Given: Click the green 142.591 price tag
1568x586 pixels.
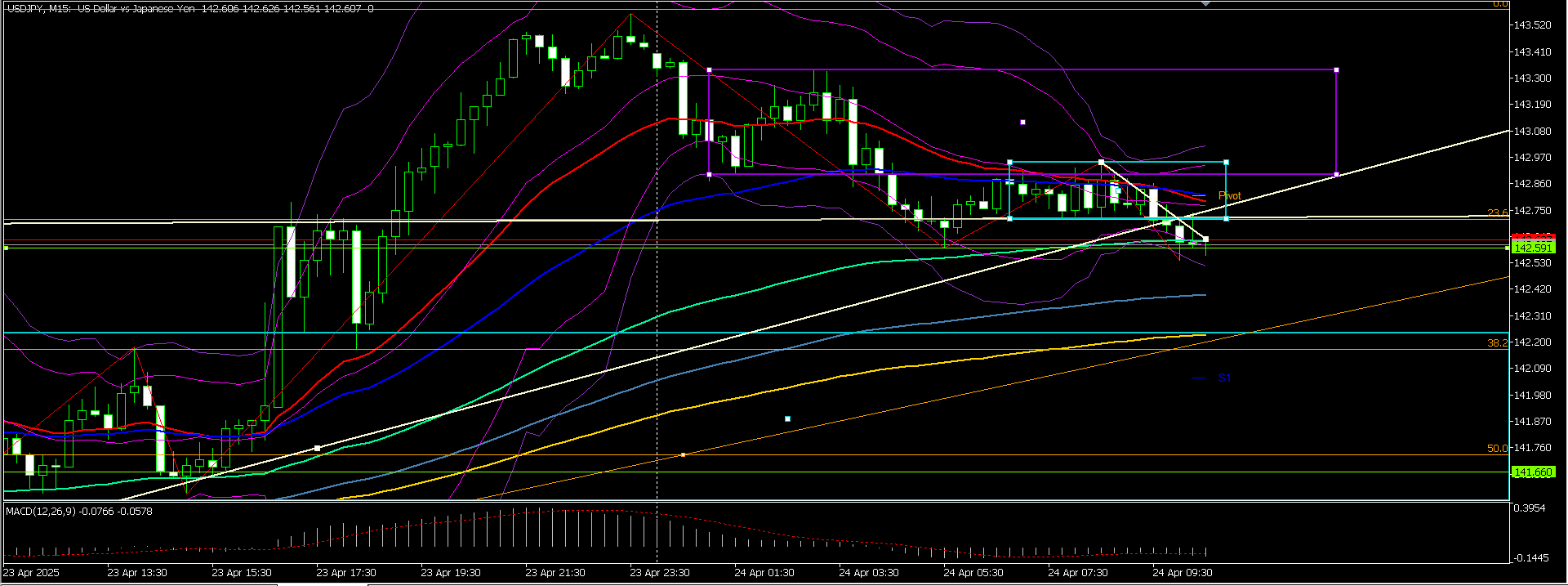Looking at the screenshot, I should (1532, 248).
